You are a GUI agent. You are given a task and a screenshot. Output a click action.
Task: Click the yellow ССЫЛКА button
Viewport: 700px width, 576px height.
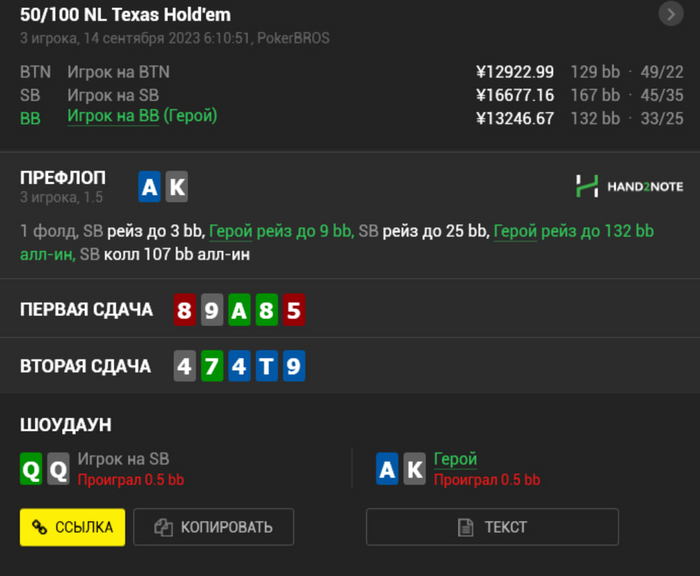coord(72,527)
